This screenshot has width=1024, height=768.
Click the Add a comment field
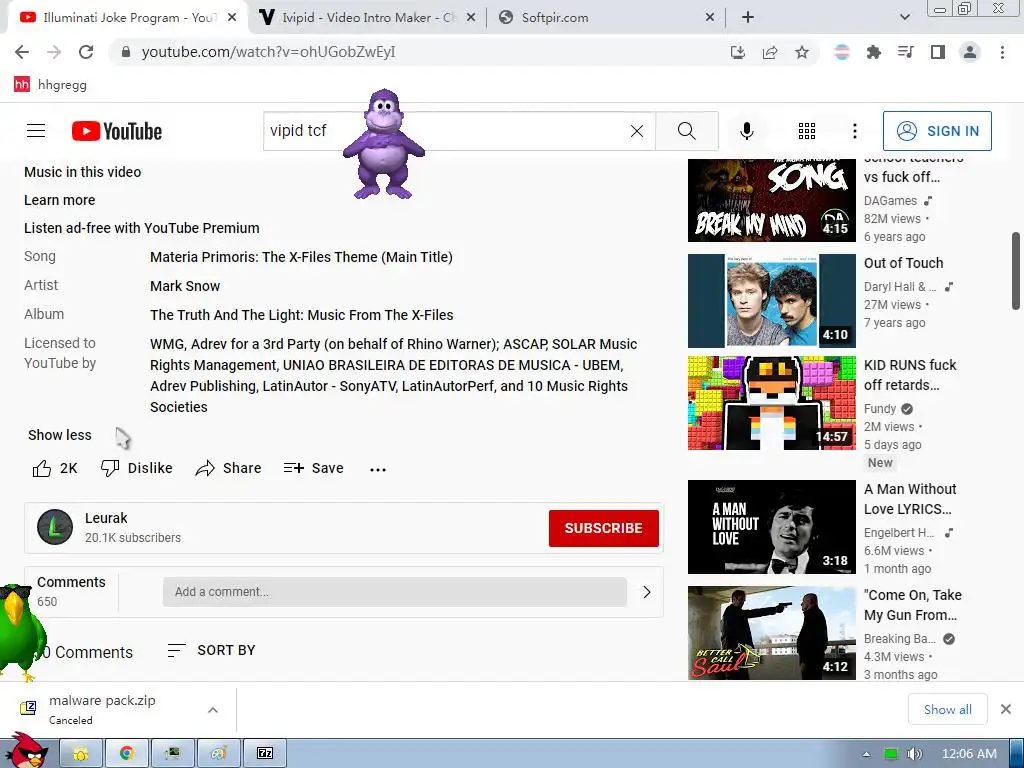pos(395,592)
